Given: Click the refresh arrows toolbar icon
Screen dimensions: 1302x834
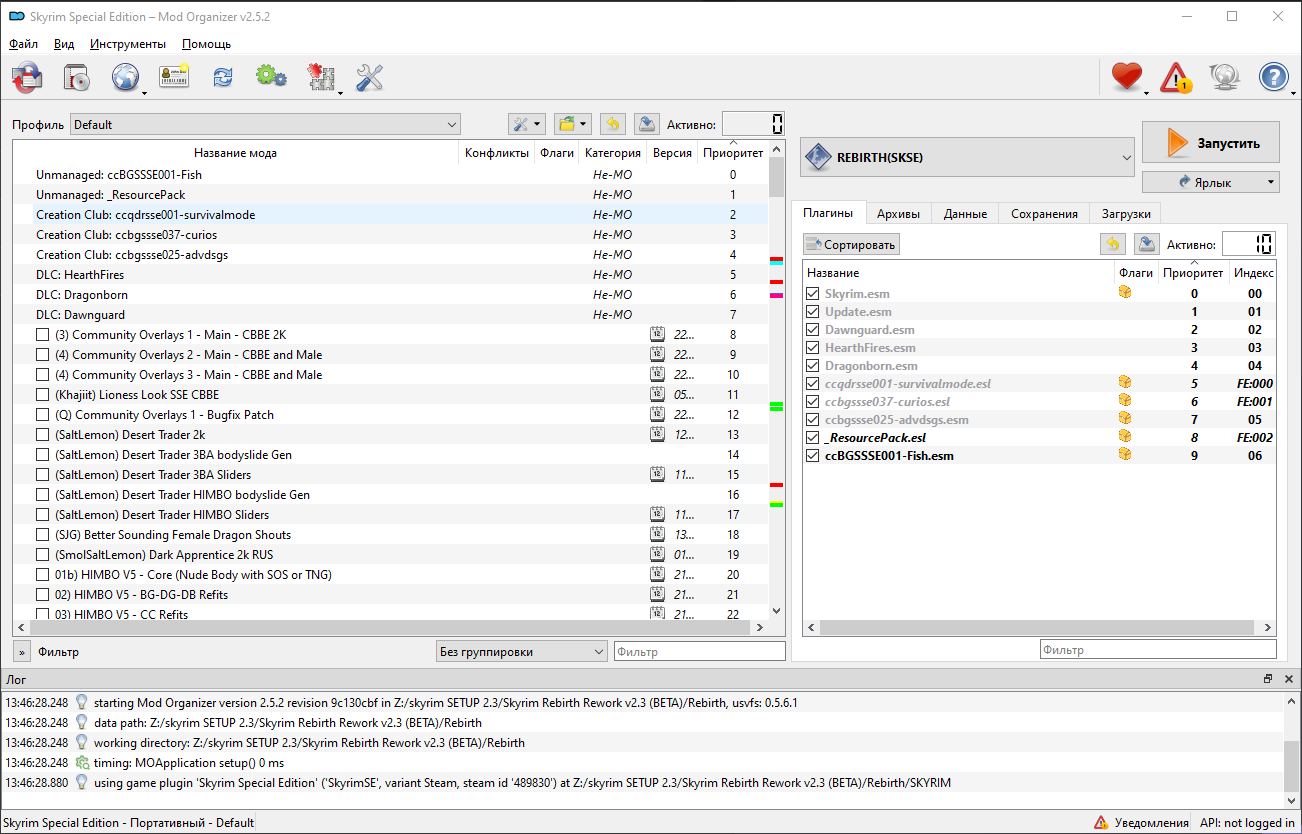Looking at the screenshot, I should point(222,77).
